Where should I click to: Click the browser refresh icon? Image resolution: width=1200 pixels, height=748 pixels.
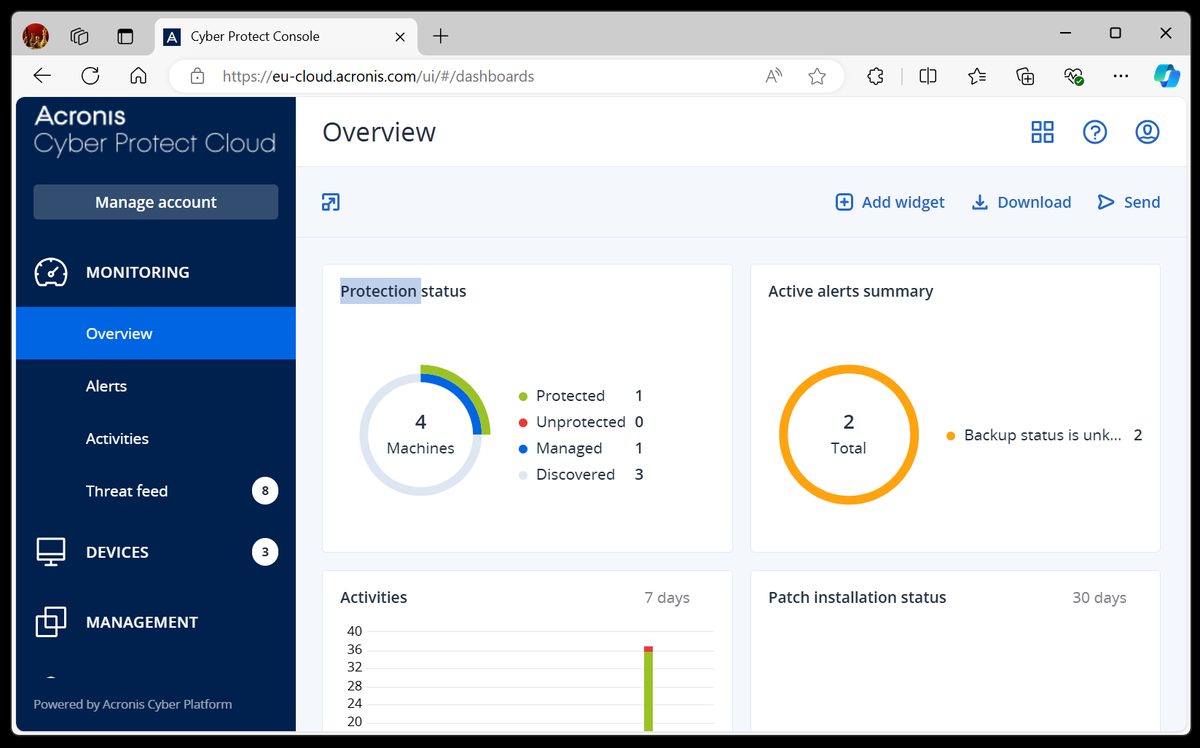[x=90, y=75]
